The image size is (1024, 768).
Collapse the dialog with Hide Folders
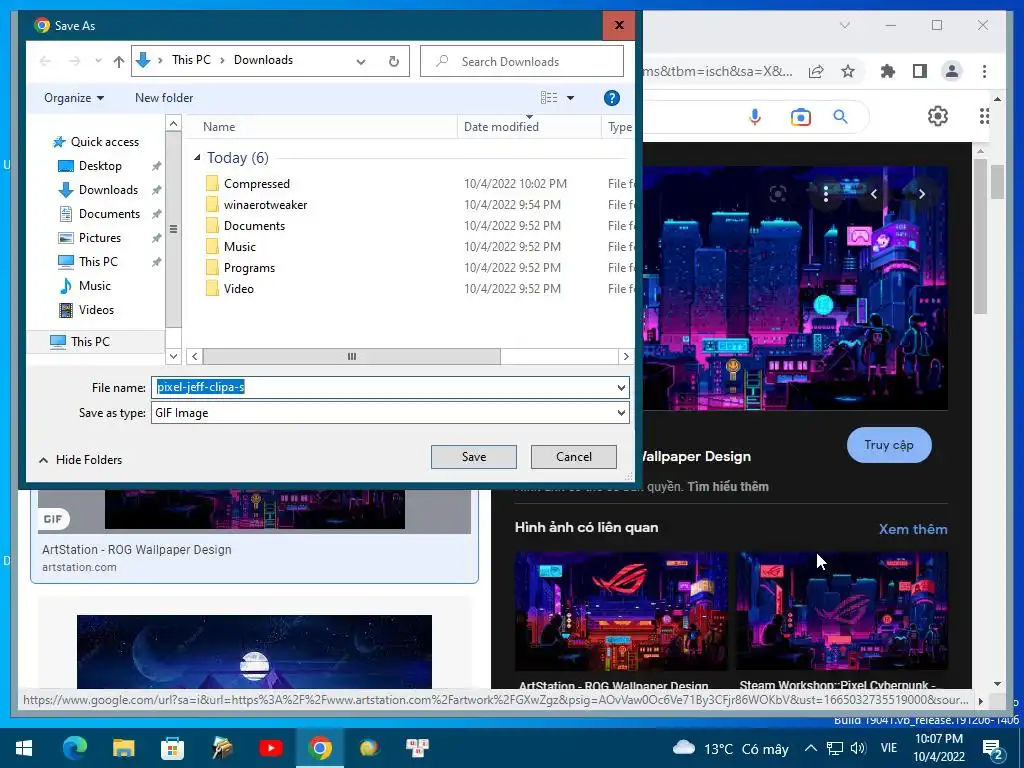click(80, 460)
